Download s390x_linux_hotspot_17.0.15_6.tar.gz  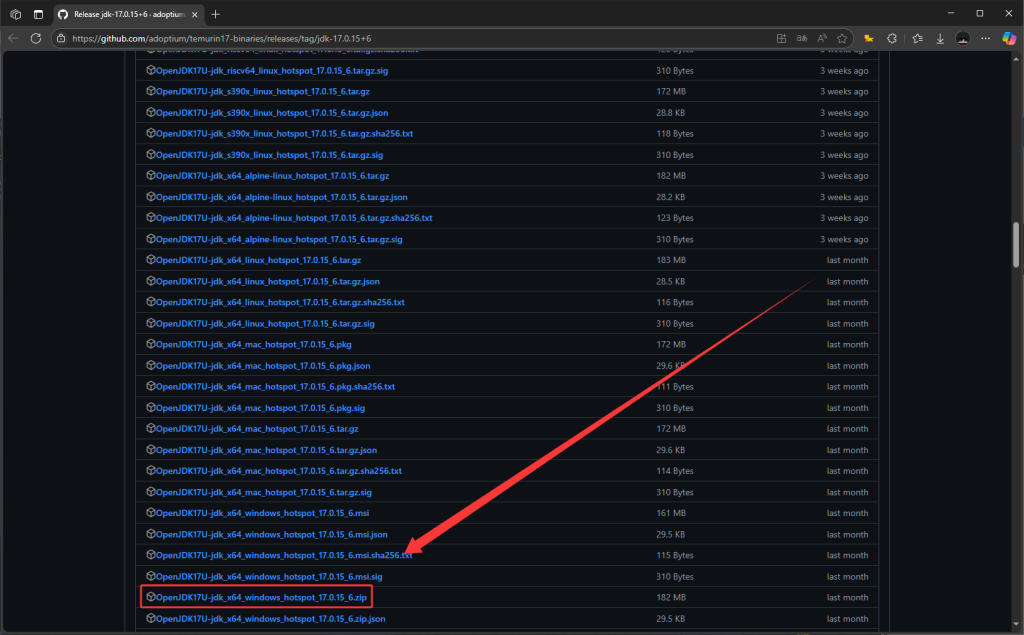click(263, 91)
